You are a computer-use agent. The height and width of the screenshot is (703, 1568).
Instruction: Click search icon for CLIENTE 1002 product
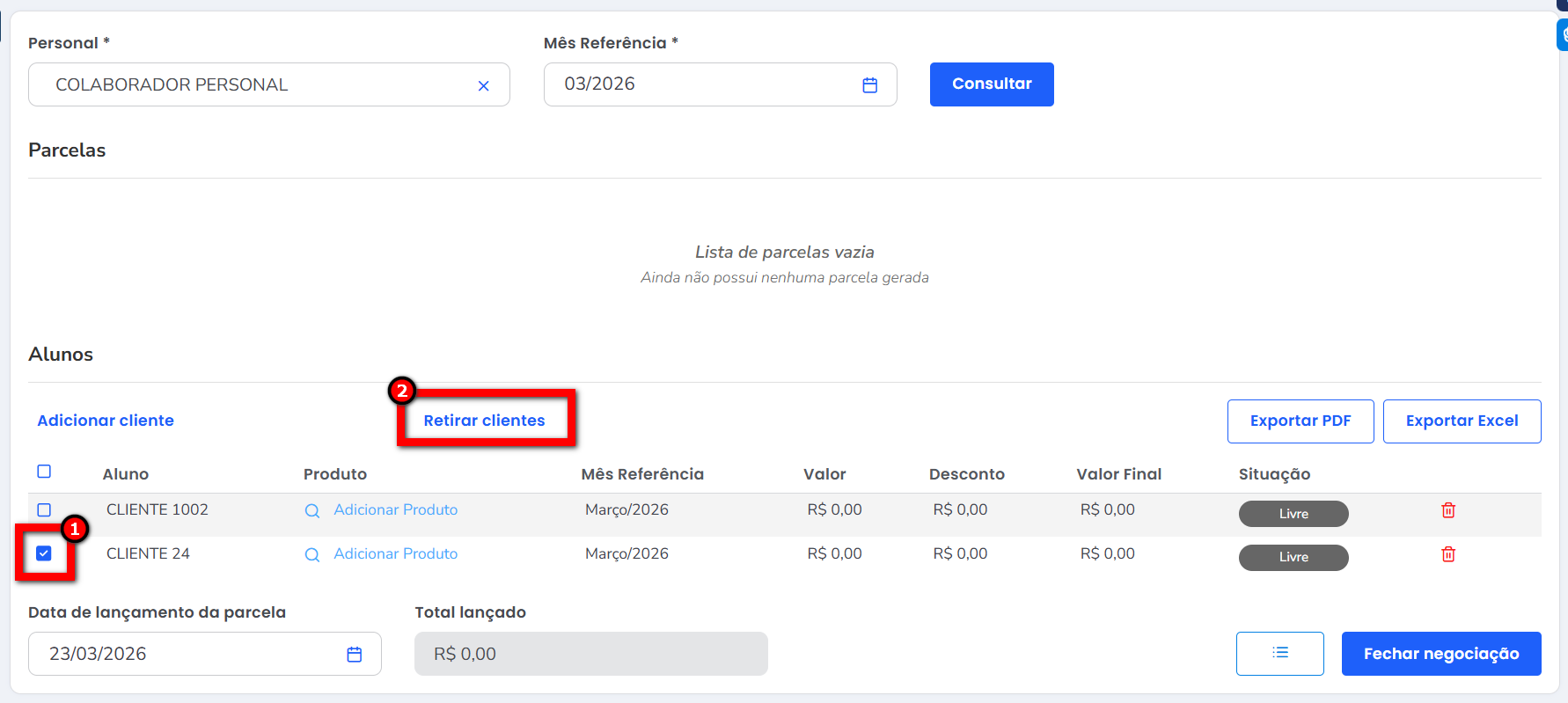click(x=312, y=510)
